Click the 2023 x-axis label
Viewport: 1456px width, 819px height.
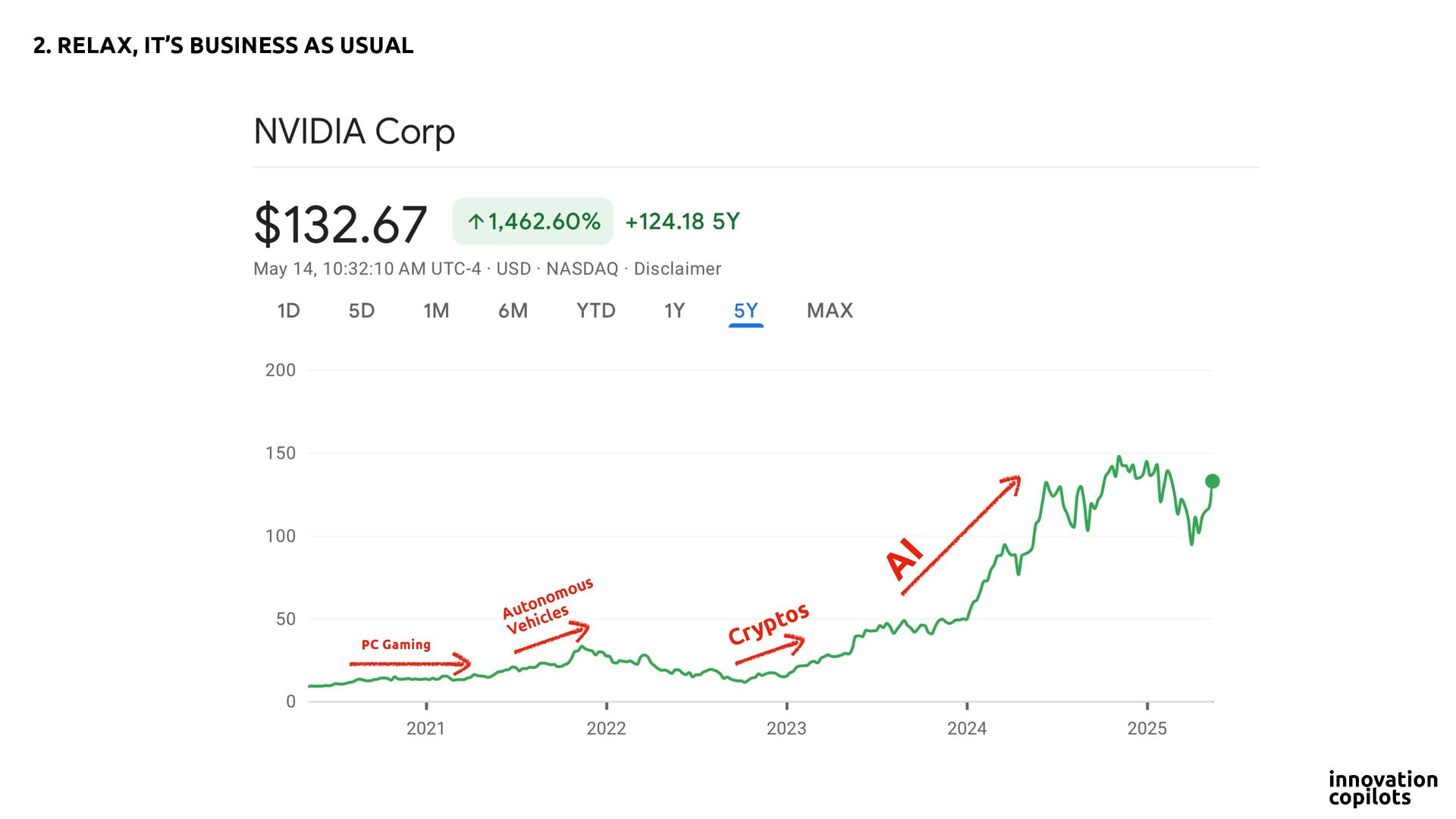[786, 729]
